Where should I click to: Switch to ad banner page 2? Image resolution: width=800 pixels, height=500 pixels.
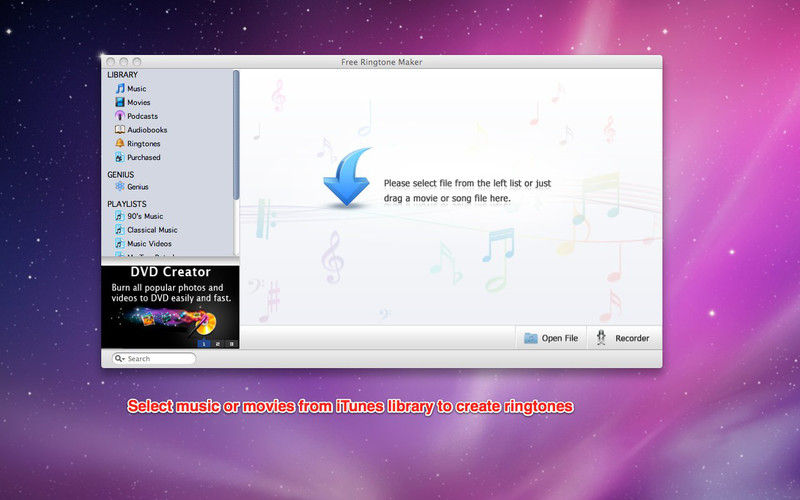pos(218,344)
